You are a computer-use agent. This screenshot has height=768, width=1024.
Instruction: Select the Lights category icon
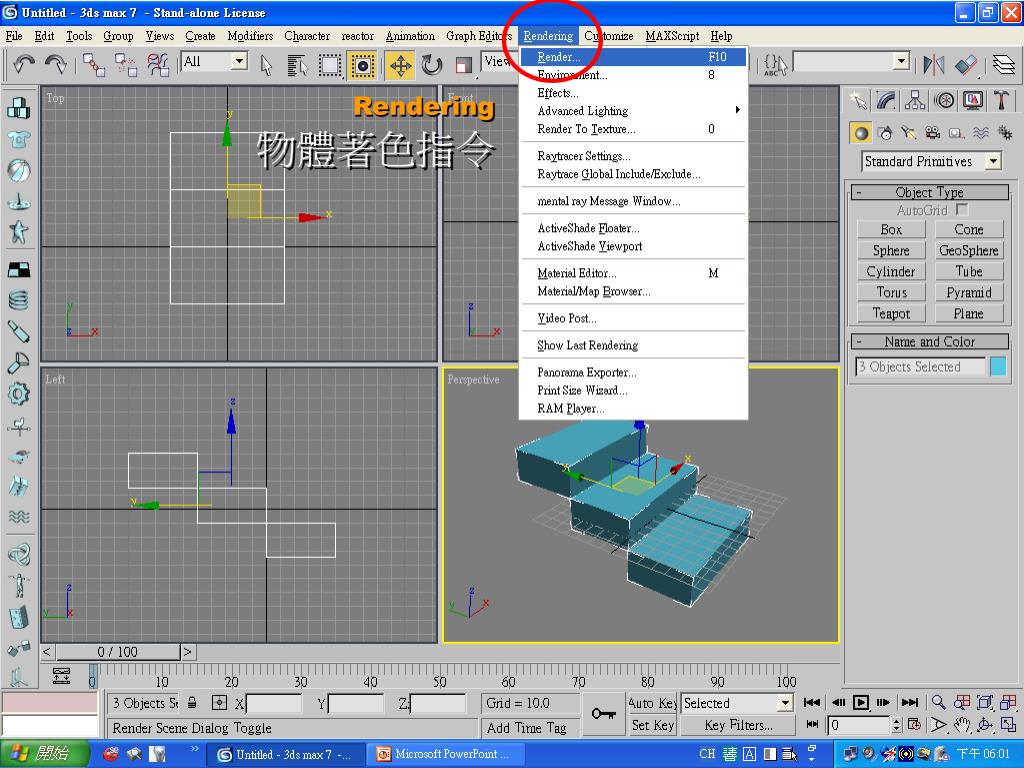click(x=909, y=133)
